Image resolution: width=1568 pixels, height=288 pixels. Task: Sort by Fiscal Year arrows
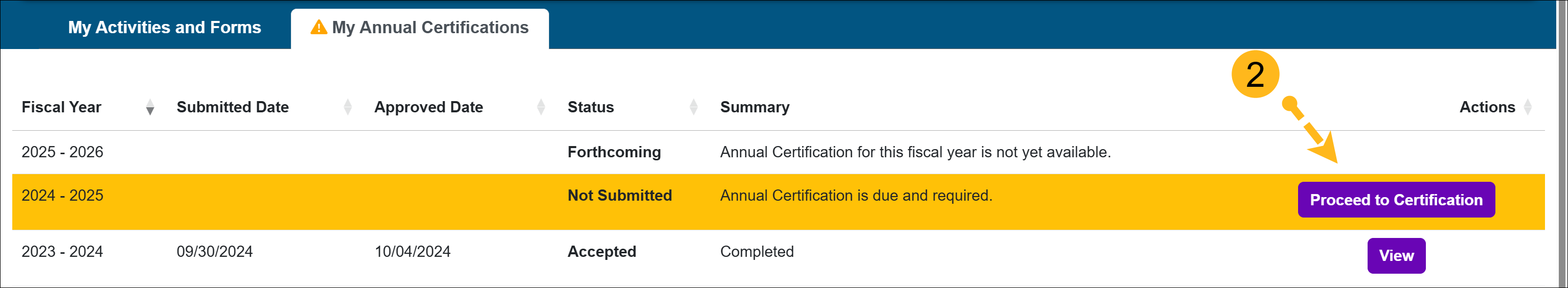(150, 108)
